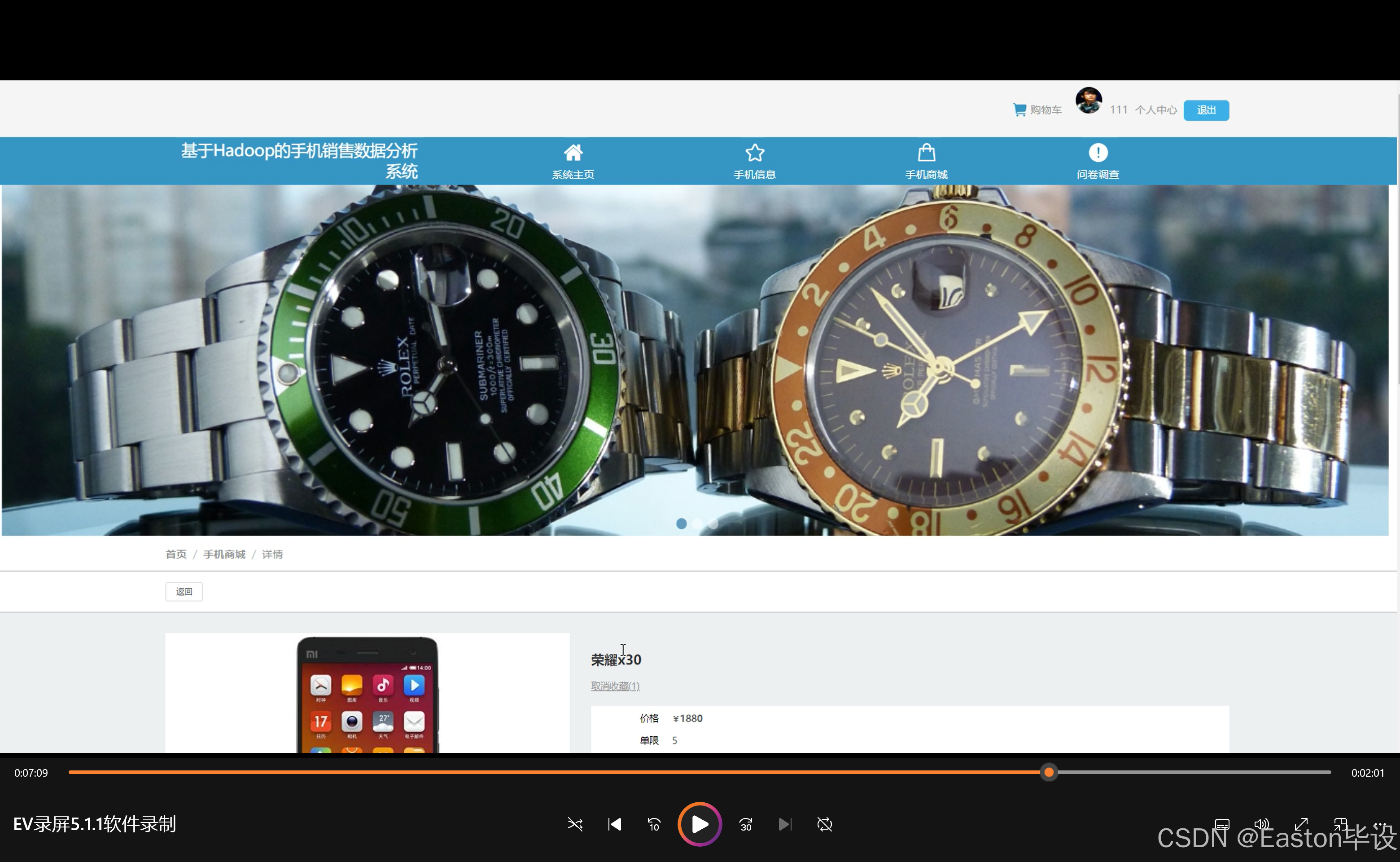Toggle repeat in the video player

coord(824,824)
